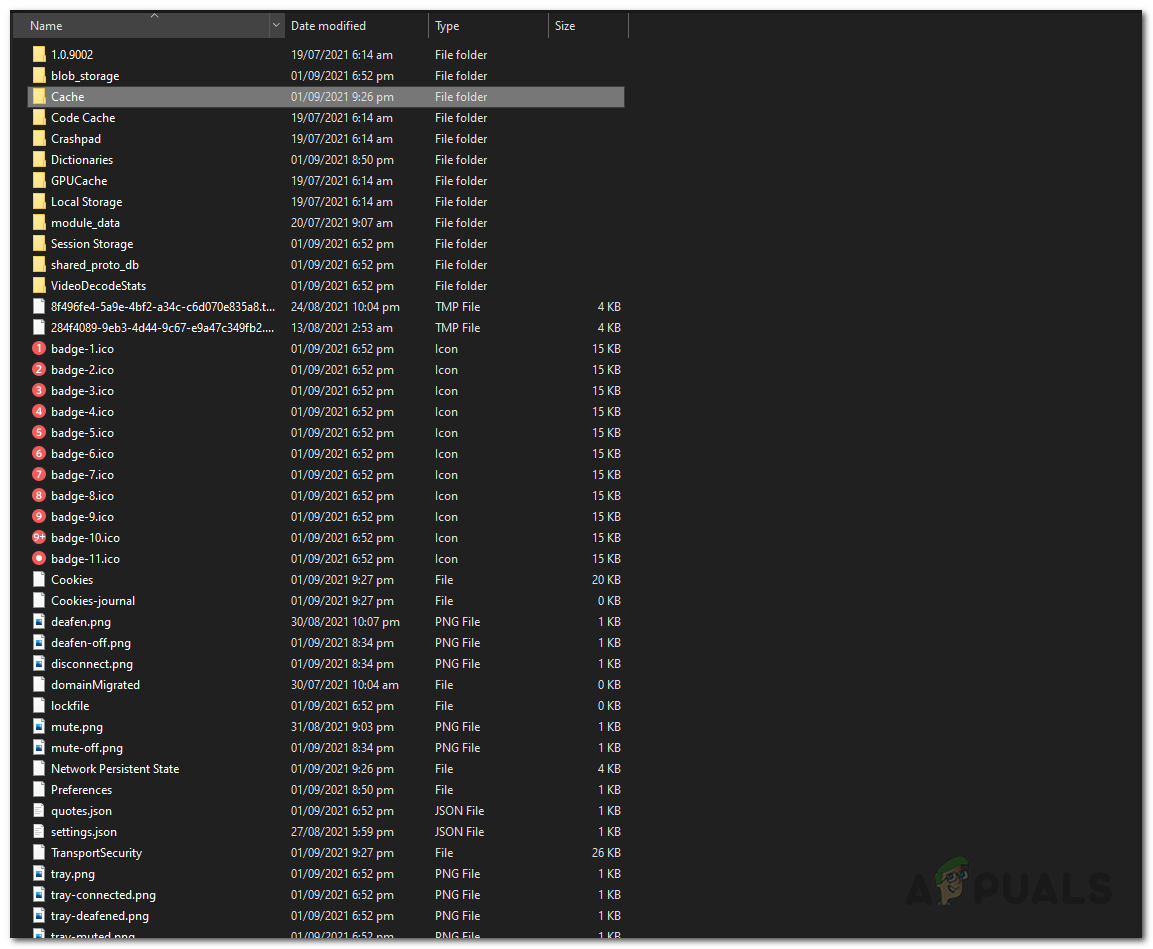Select the shared_proto_db folder name

[x=95, y=265]
